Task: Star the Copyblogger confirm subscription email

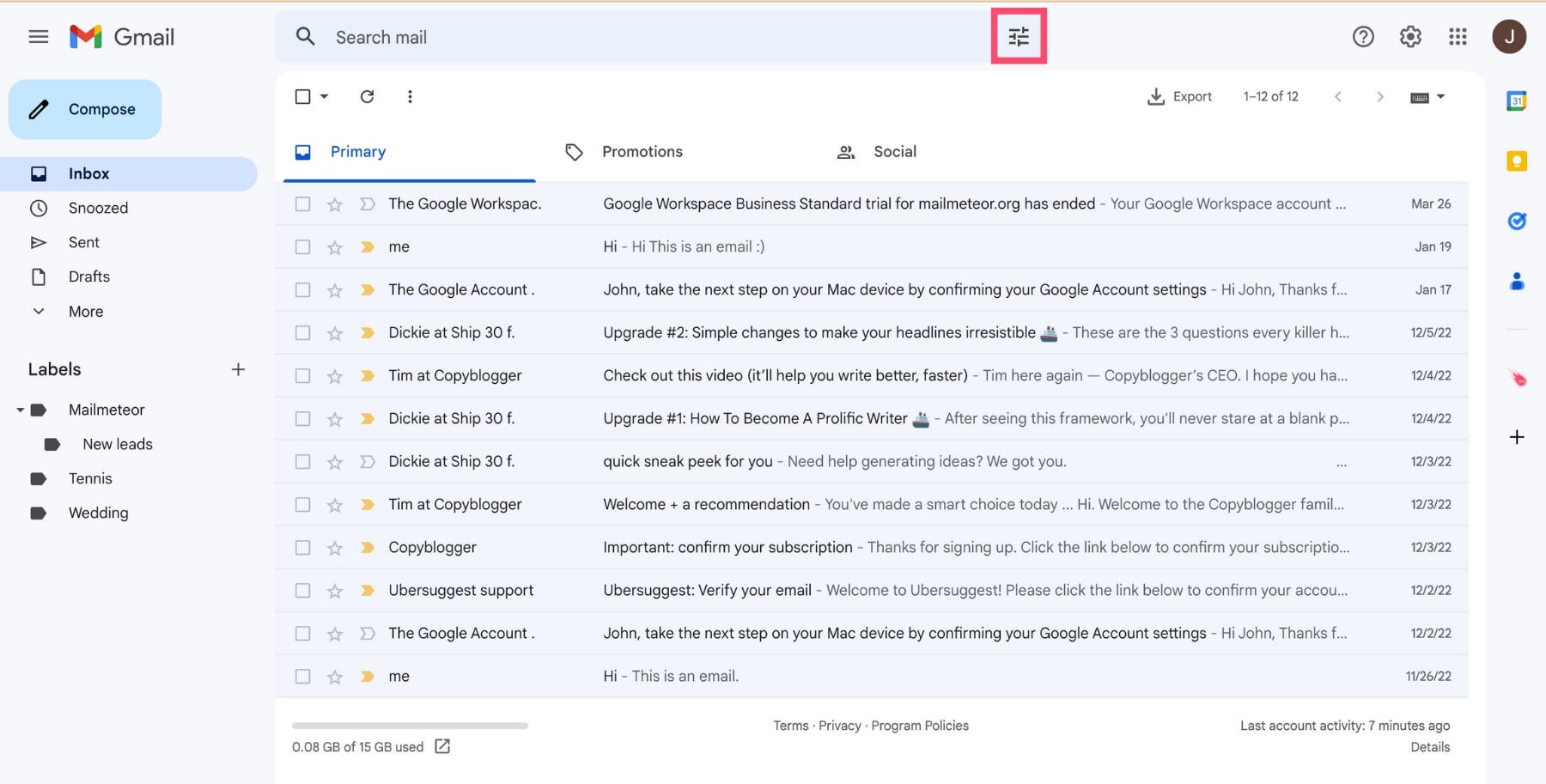Action: (335, 548)
